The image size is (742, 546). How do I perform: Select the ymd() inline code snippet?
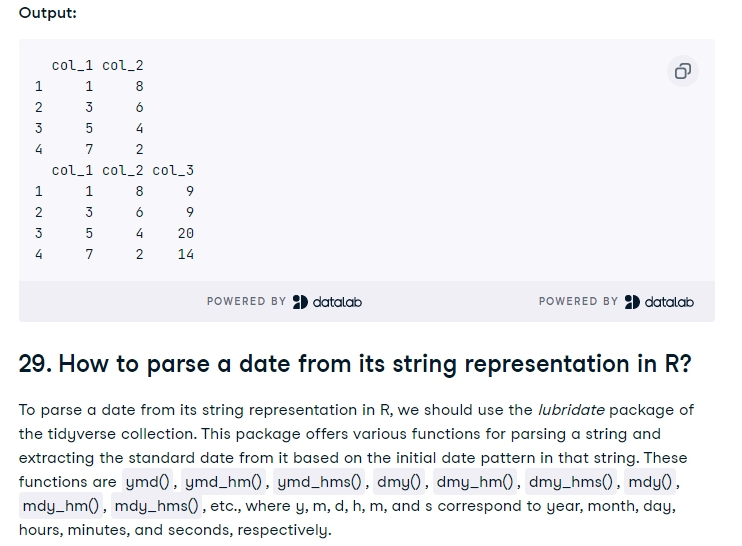[147, 482]
